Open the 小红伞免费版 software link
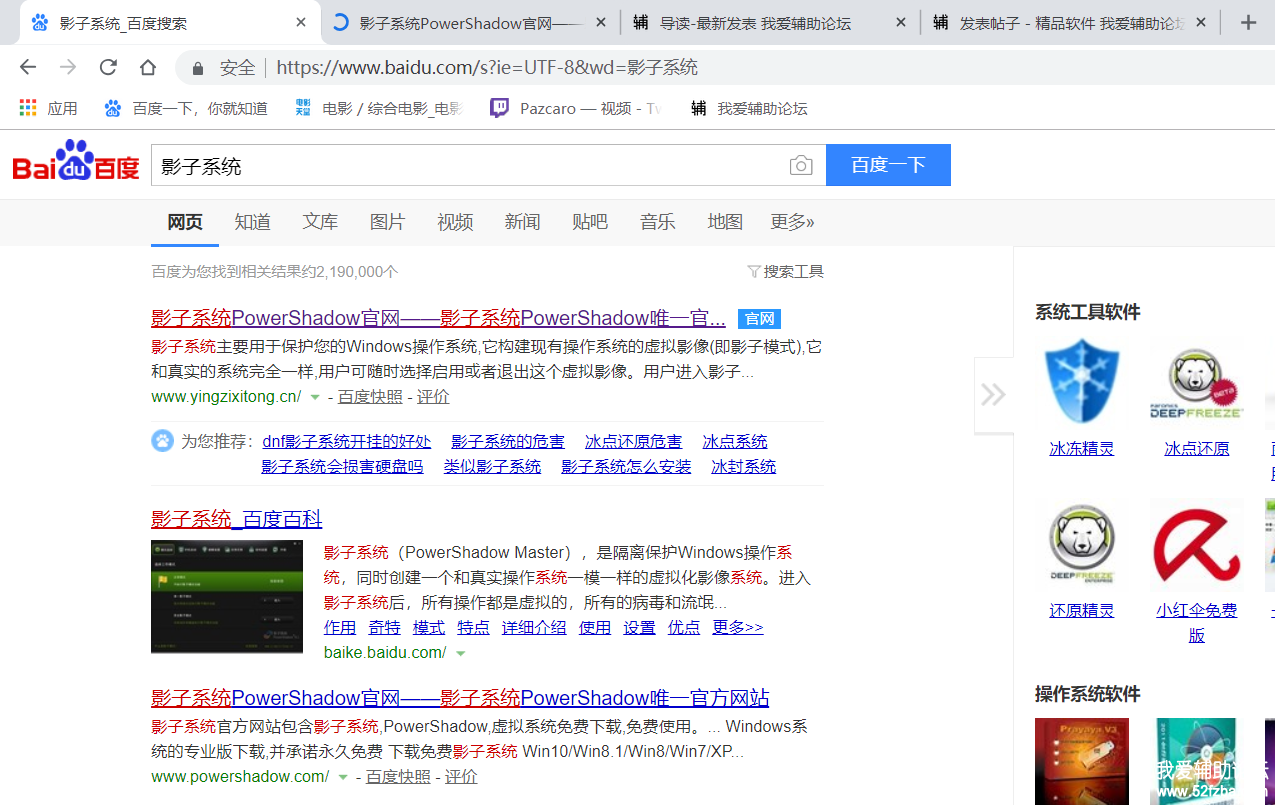Image resolution: width=1275 pixels, height=805 pixels. 1197,623
